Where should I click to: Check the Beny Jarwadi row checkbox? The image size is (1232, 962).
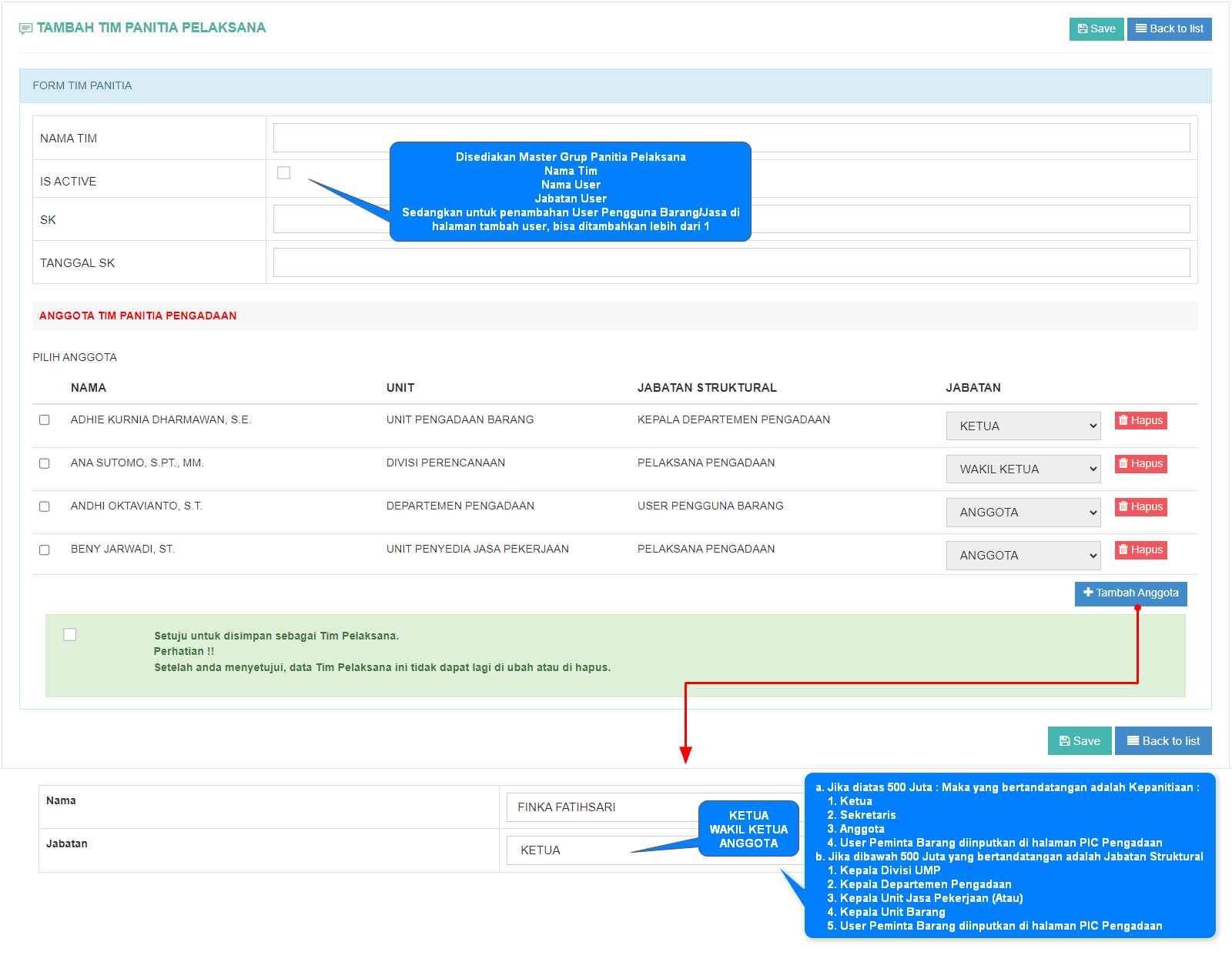pyautogui.click(x=45, y=550)
